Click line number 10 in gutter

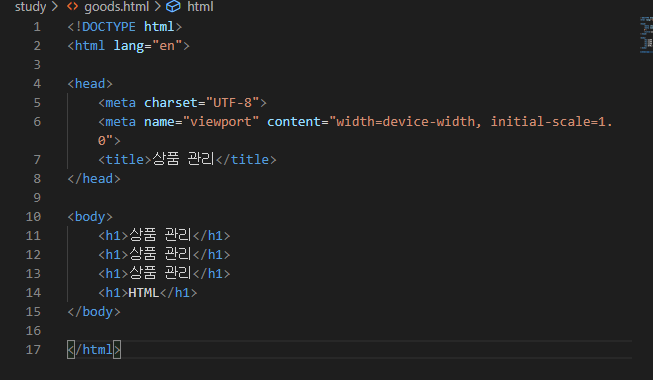click(x=33, y=217)
